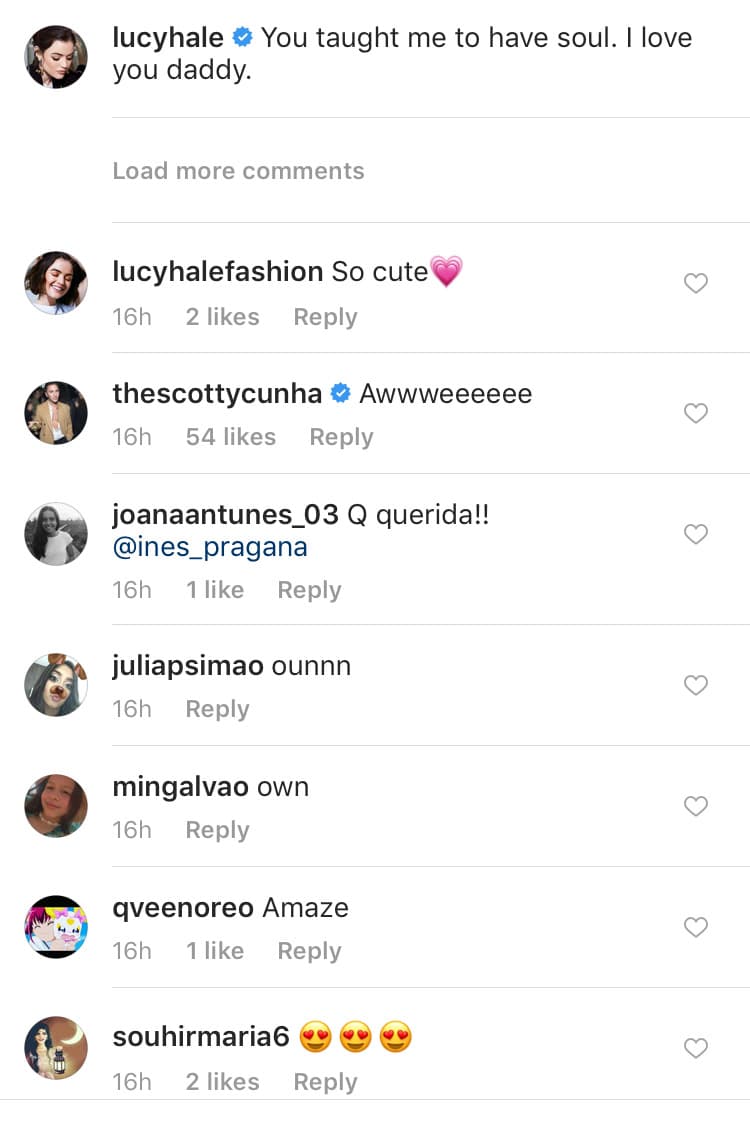Viewport: 750px width, 1123px height.
Task: Reply to thescottycunha's Awwweeeeee comment
Action: 341,437
